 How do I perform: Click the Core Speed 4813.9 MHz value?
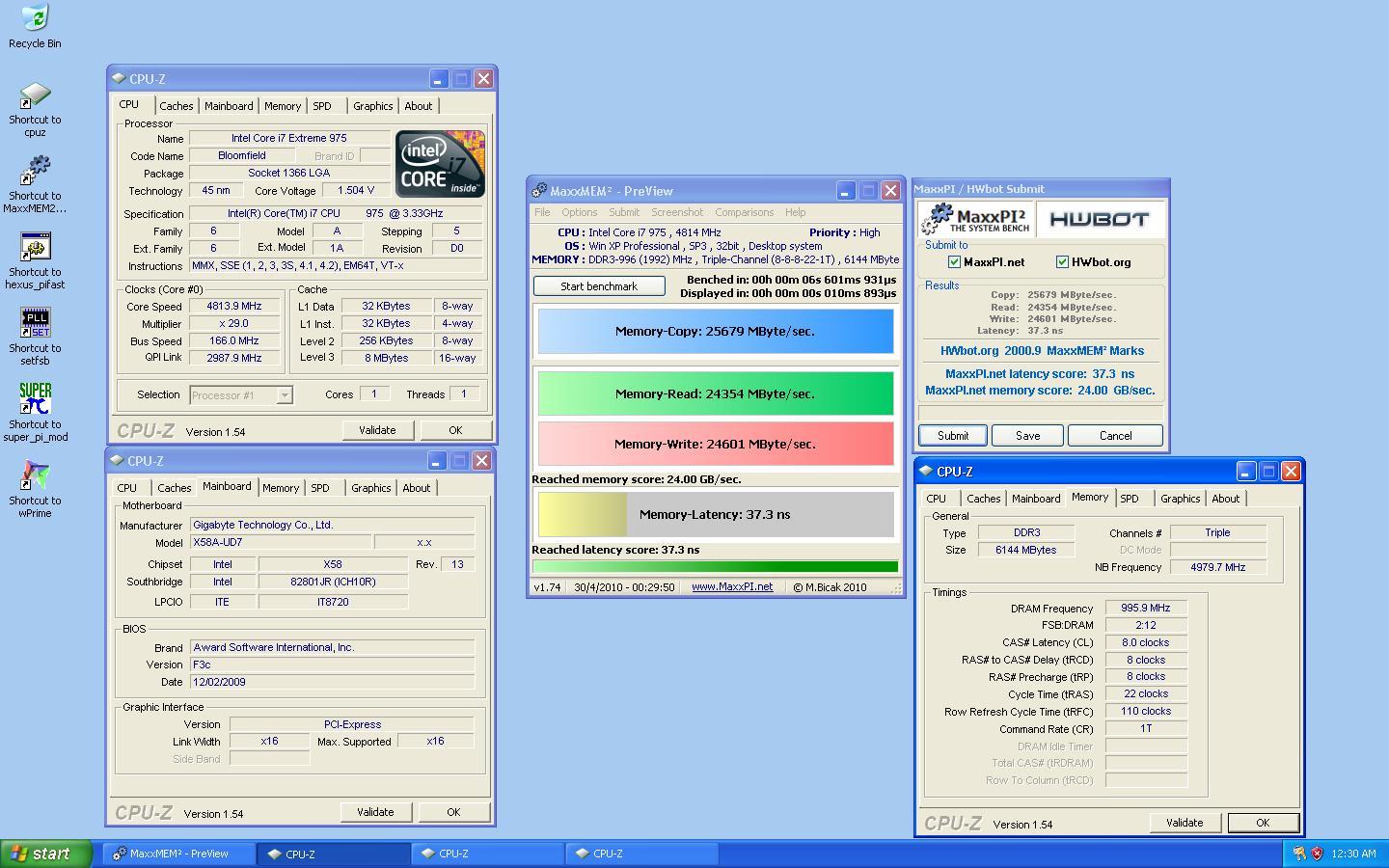click(x=234, y=306)
